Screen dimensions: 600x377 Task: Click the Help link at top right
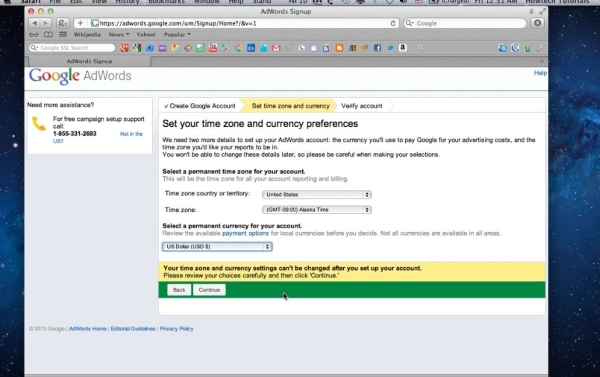540,73
